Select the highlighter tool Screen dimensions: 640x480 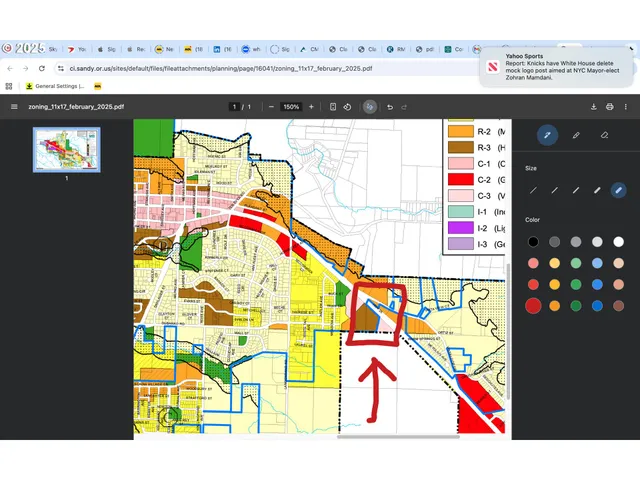coord(576,135)
